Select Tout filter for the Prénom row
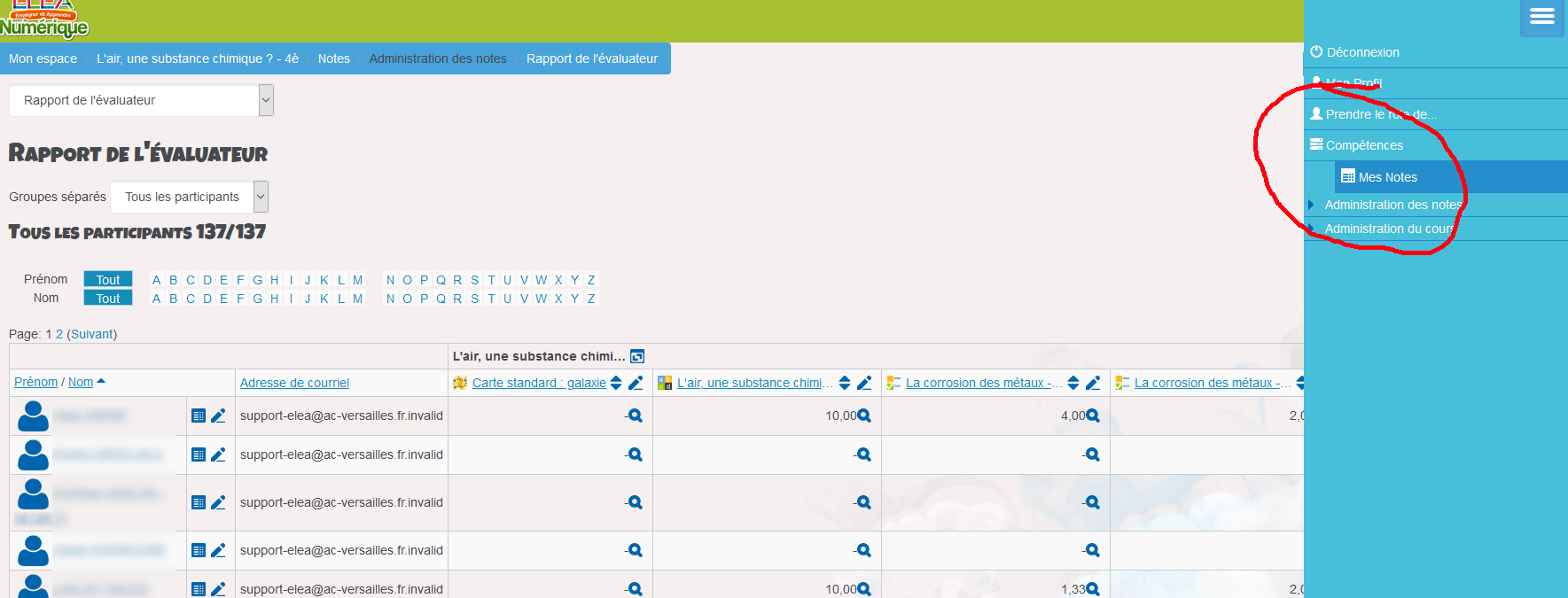The image size is (1568, 598). (x=108, y=279)
